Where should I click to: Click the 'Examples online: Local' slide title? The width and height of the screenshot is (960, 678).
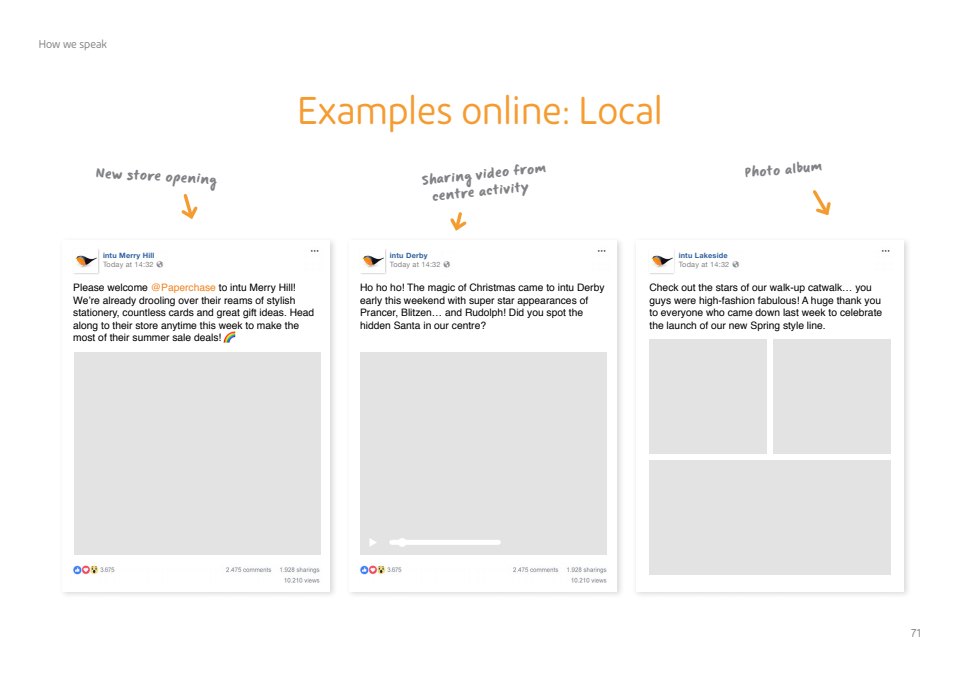pos(479,111)
